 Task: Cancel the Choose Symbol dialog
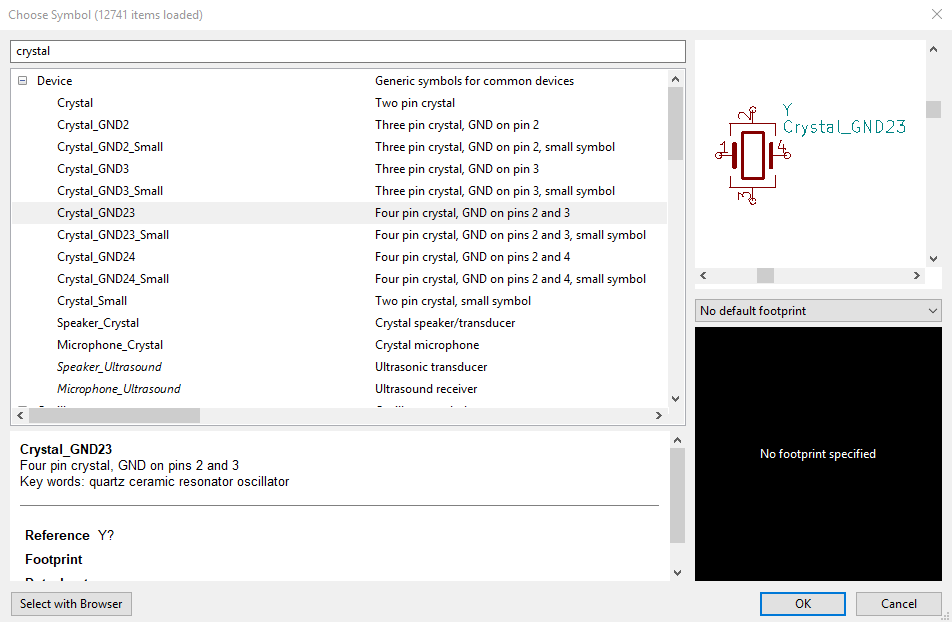pyautogui.click(x=898, y=604)
